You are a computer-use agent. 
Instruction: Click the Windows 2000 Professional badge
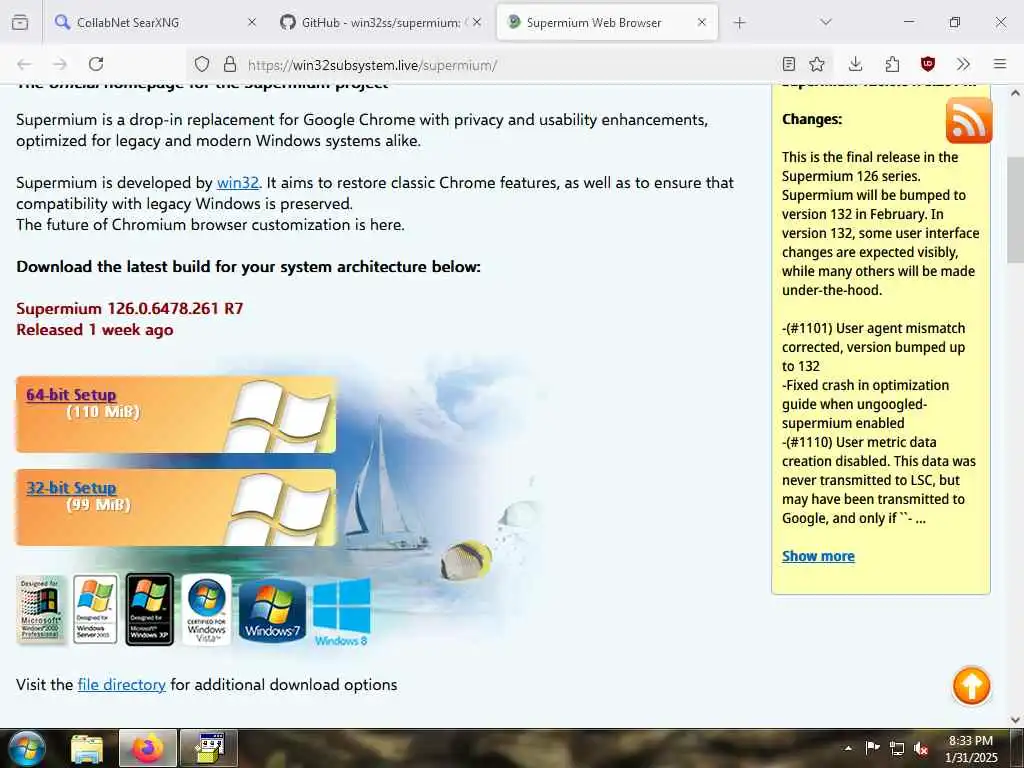[x=41, y=609]
